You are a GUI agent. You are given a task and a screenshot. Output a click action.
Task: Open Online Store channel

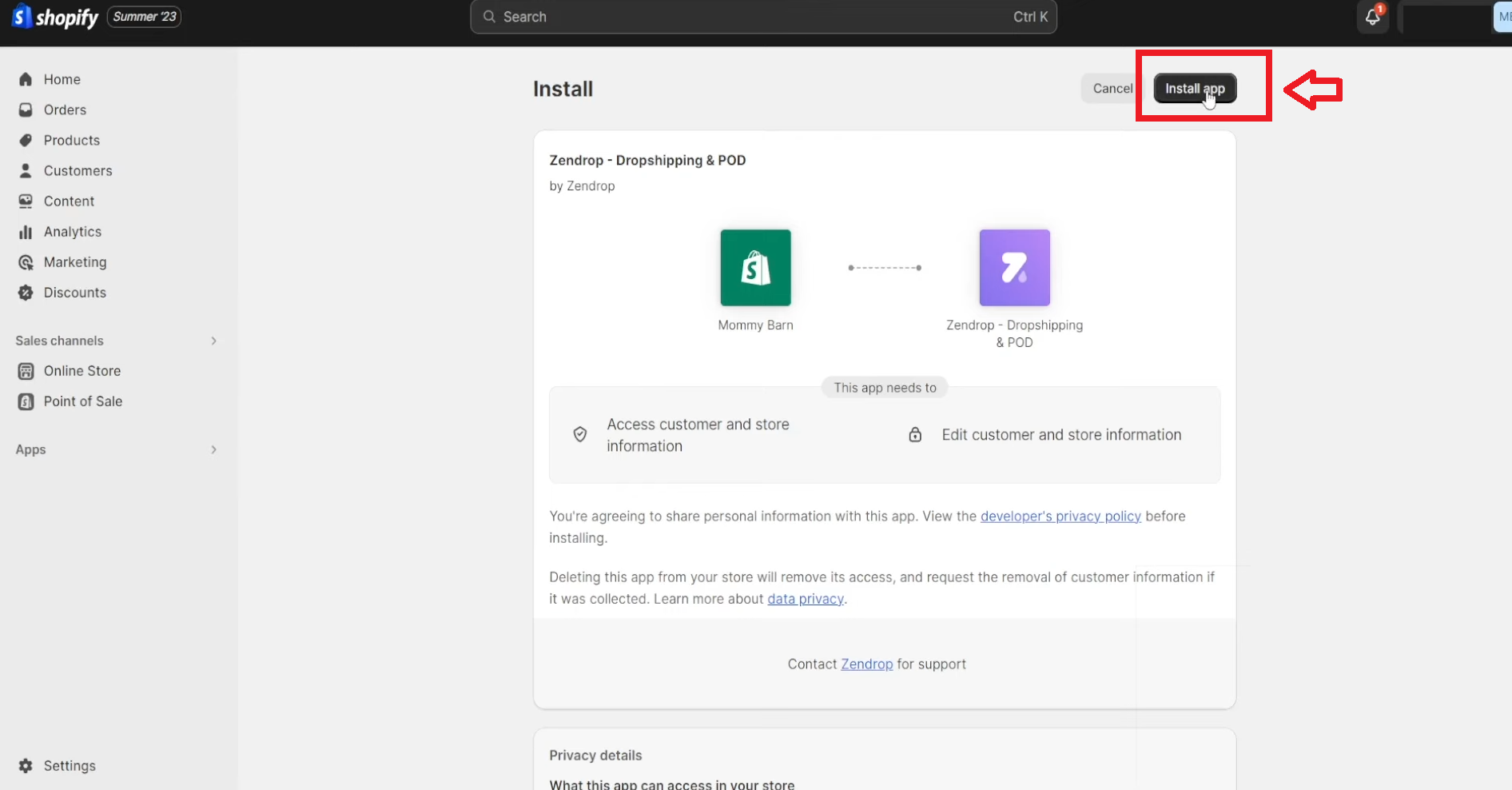tap(82, 371)
